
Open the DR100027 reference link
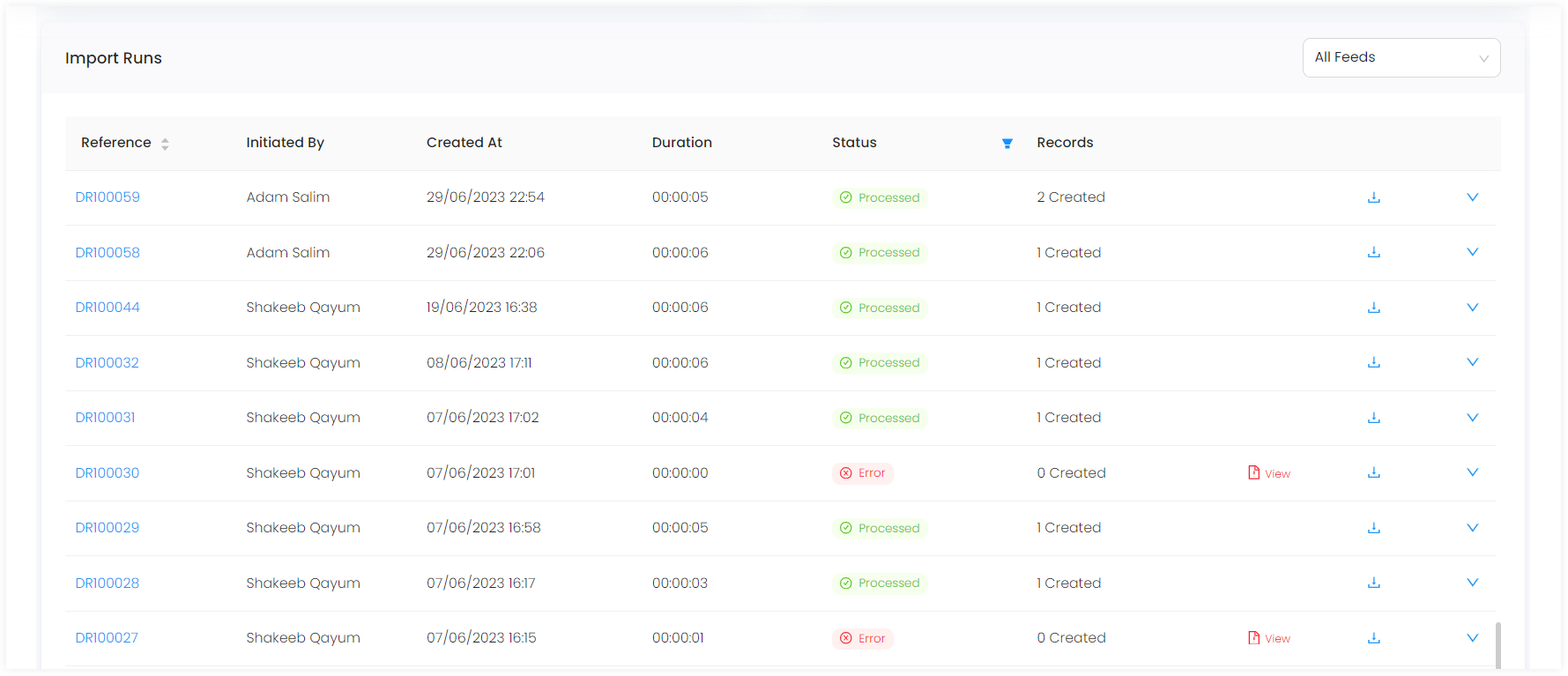tap(107, 638)
